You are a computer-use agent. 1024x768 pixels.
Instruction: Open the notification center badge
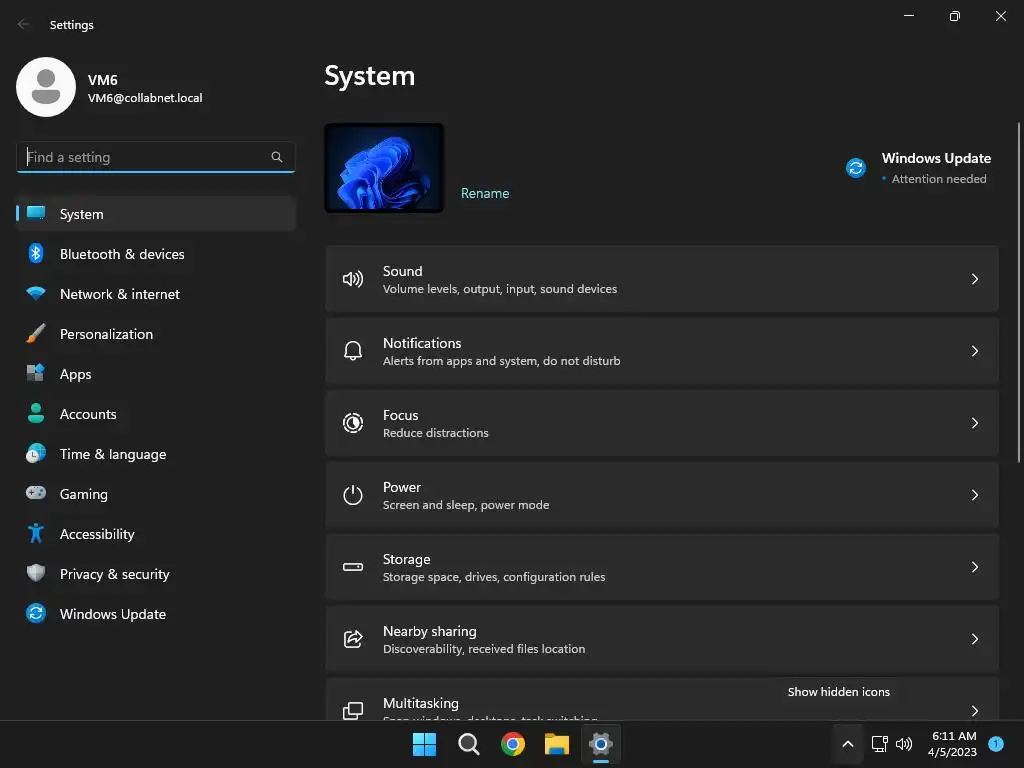996,743
